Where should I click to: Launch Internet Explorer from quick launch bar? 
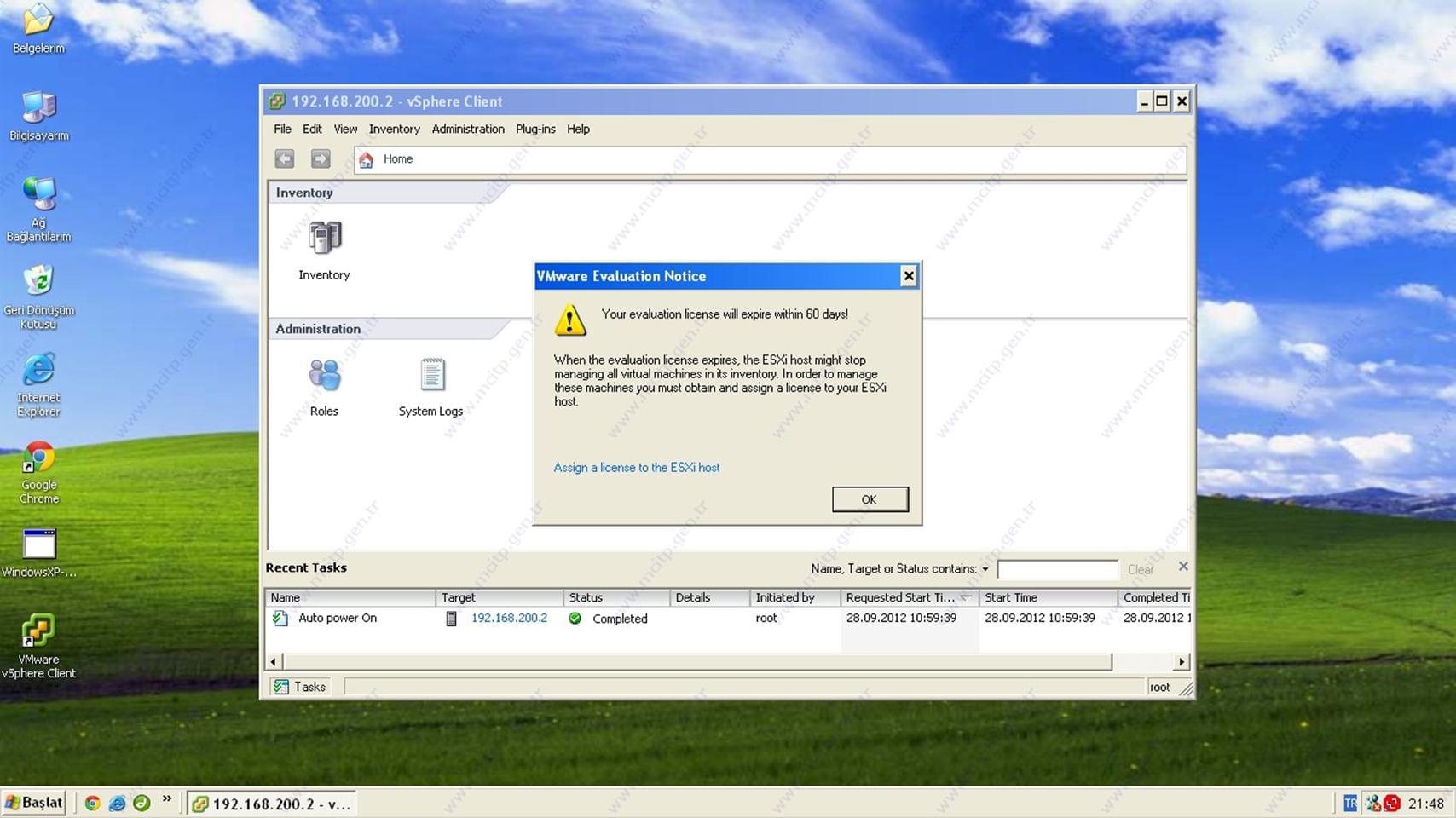click(x=118, y=804)
